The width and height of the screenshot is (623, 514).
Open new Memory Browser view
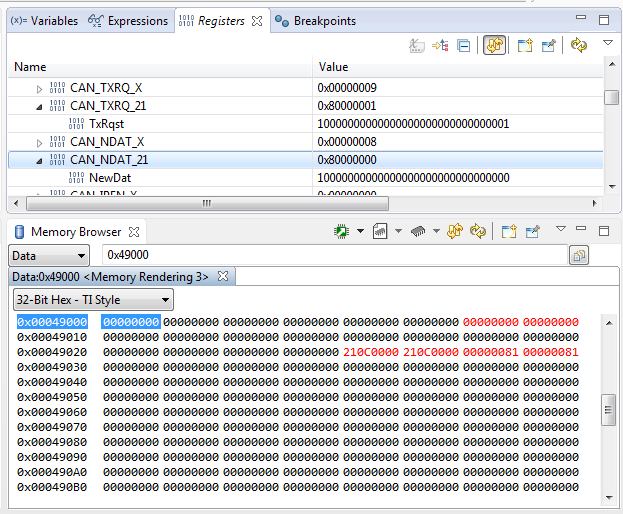point(509,231)
